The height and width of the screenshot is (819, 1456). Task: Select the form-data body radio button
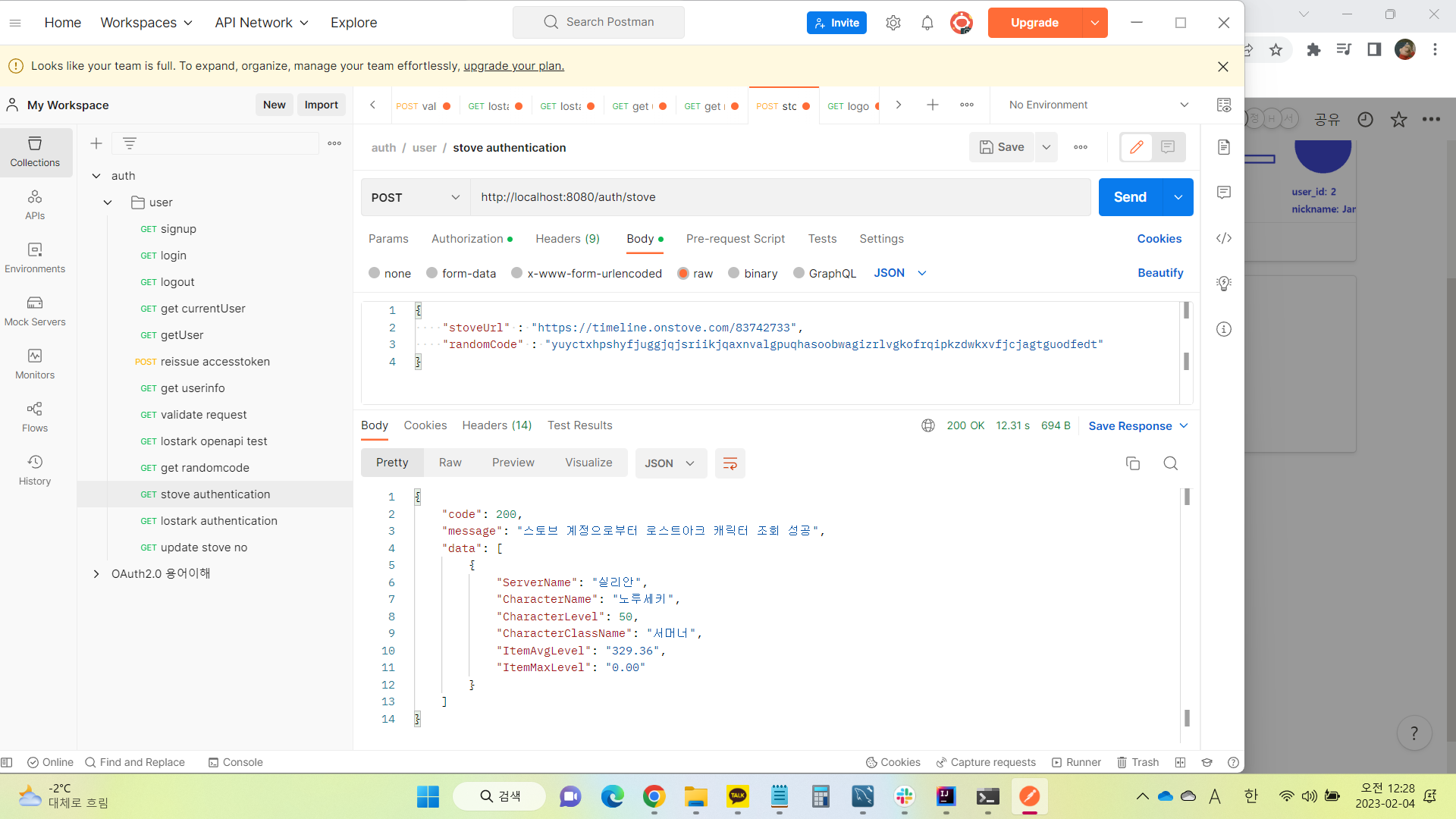coord(432,273)
